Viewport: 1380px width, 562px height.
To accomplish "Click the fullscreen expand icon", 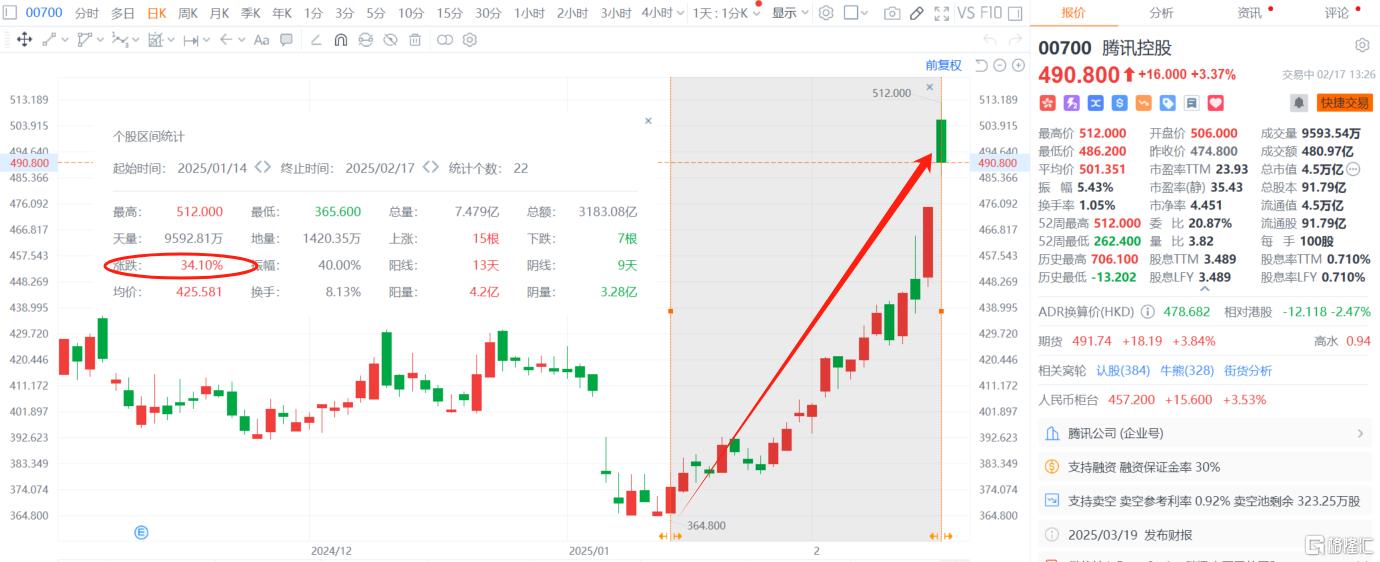I will point(941,13).
